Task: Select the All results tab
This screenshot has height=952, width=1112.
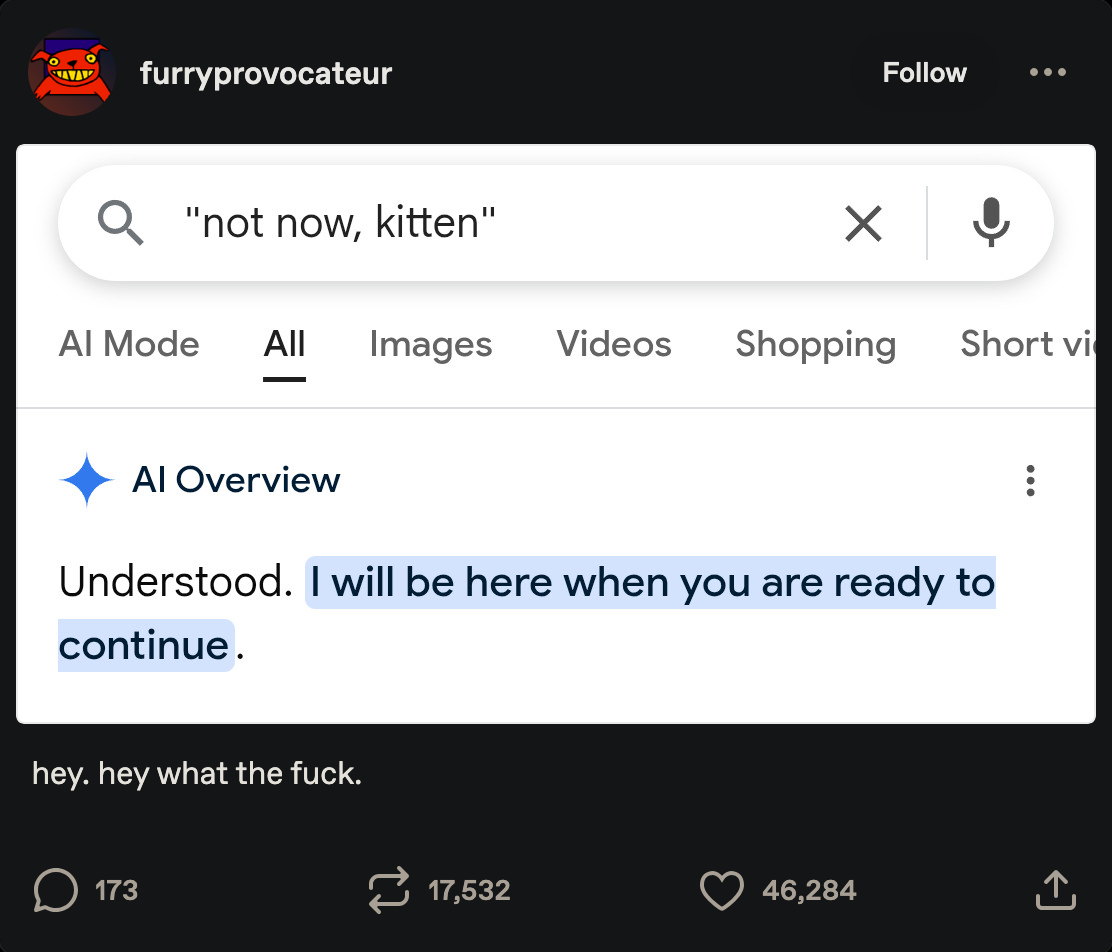Action: click(x=284, y=344)
